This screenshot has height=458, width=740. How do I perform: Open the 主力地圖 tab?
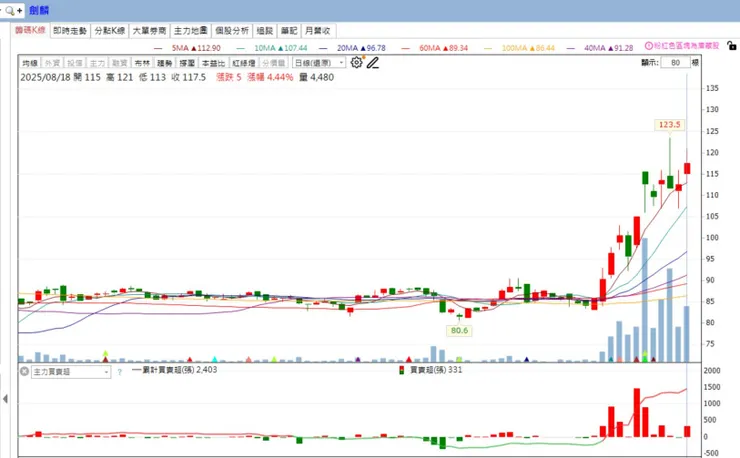pos(191,31)
